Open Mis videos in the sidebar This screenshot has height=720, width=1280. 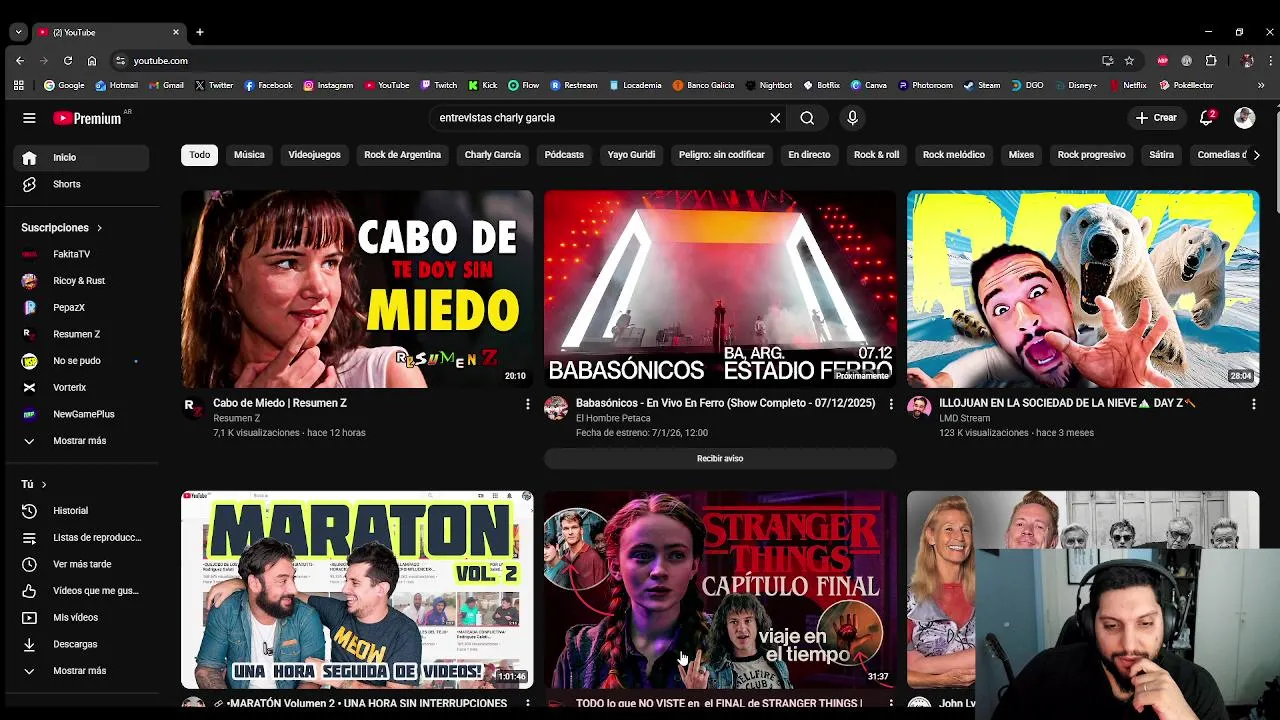(x=81, y=617)
